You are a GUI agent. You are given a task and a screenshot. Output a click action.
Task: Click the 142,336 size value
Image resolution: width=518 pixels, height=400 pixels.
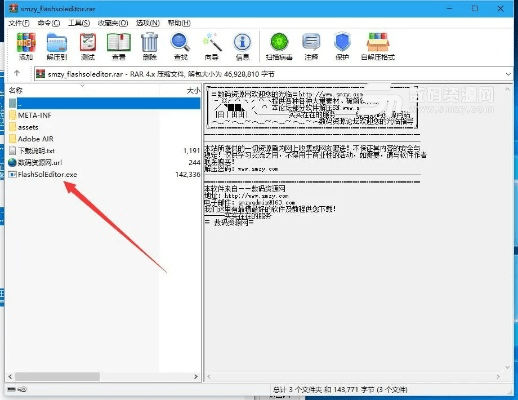tap(187, 174)
